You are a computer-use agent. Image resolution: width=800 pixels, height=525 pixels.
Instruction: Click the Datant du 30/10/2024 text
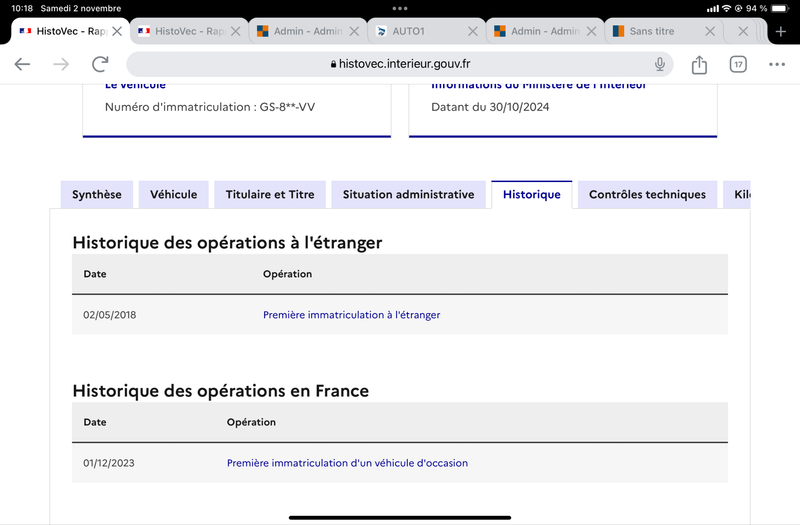490,107
